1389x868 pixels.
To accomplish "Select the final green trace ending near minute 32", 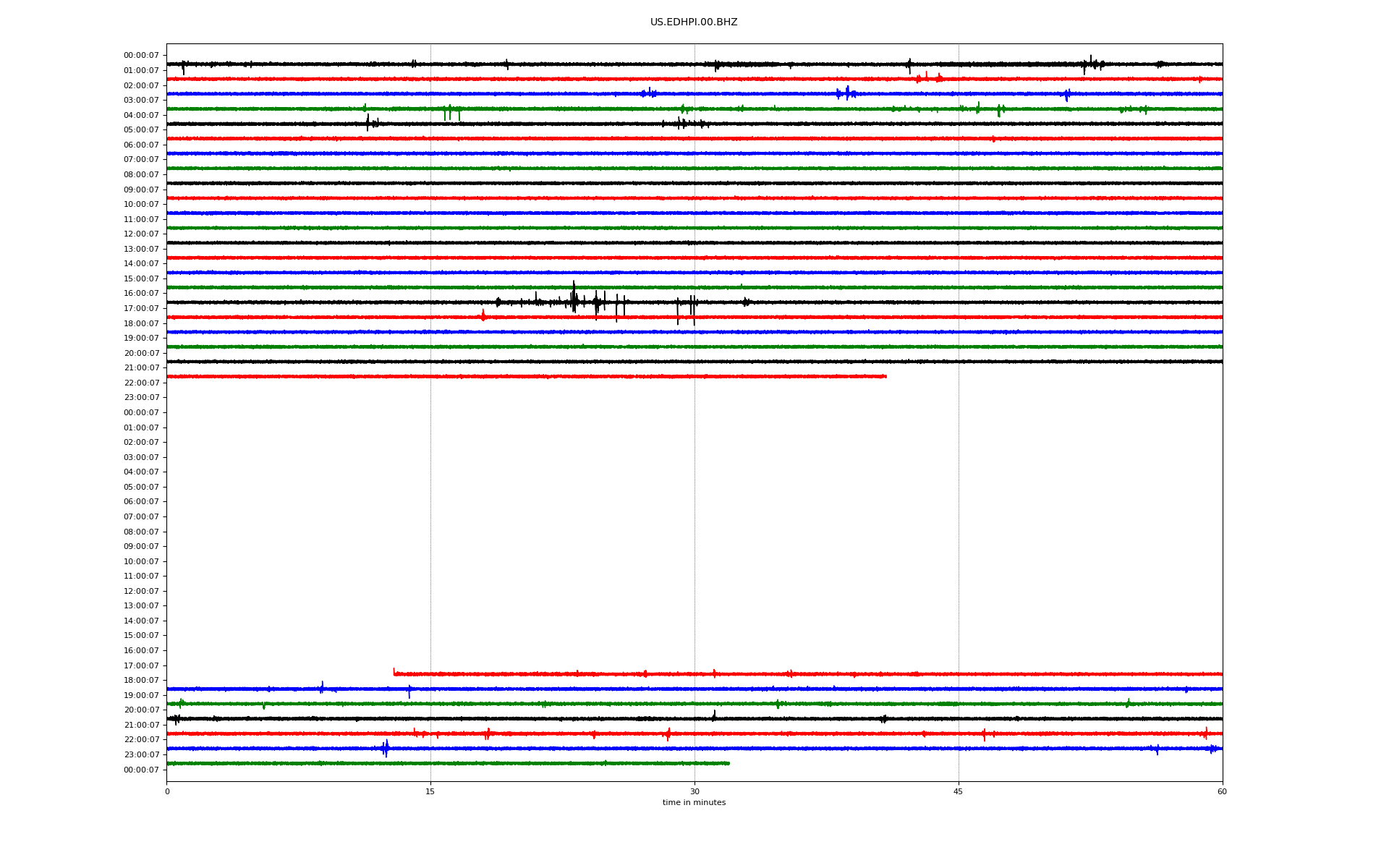I will point(448,763).
